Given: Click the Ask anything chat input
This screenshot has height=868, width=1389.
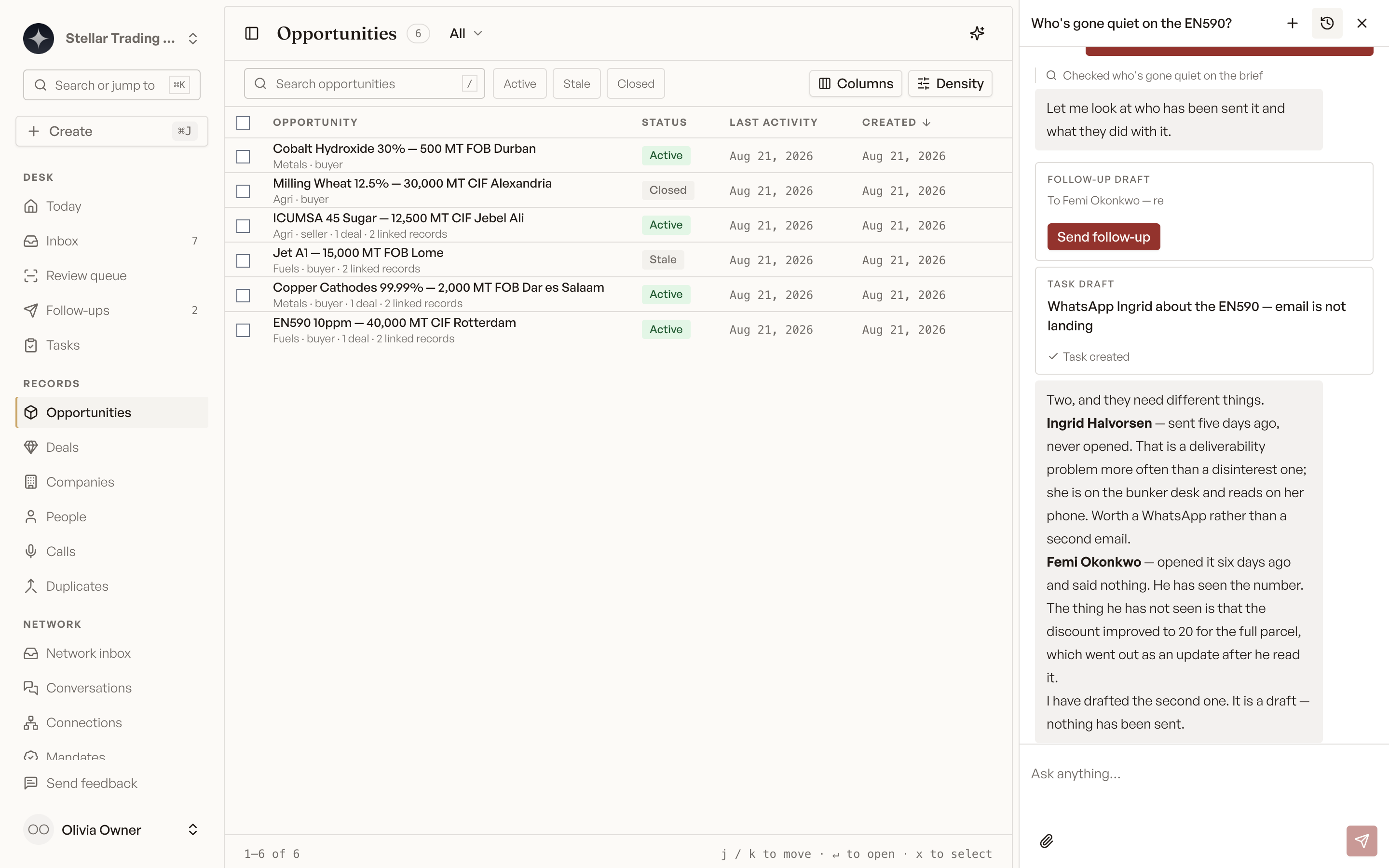Looking at the screenshot, I should coord(1204,774).
